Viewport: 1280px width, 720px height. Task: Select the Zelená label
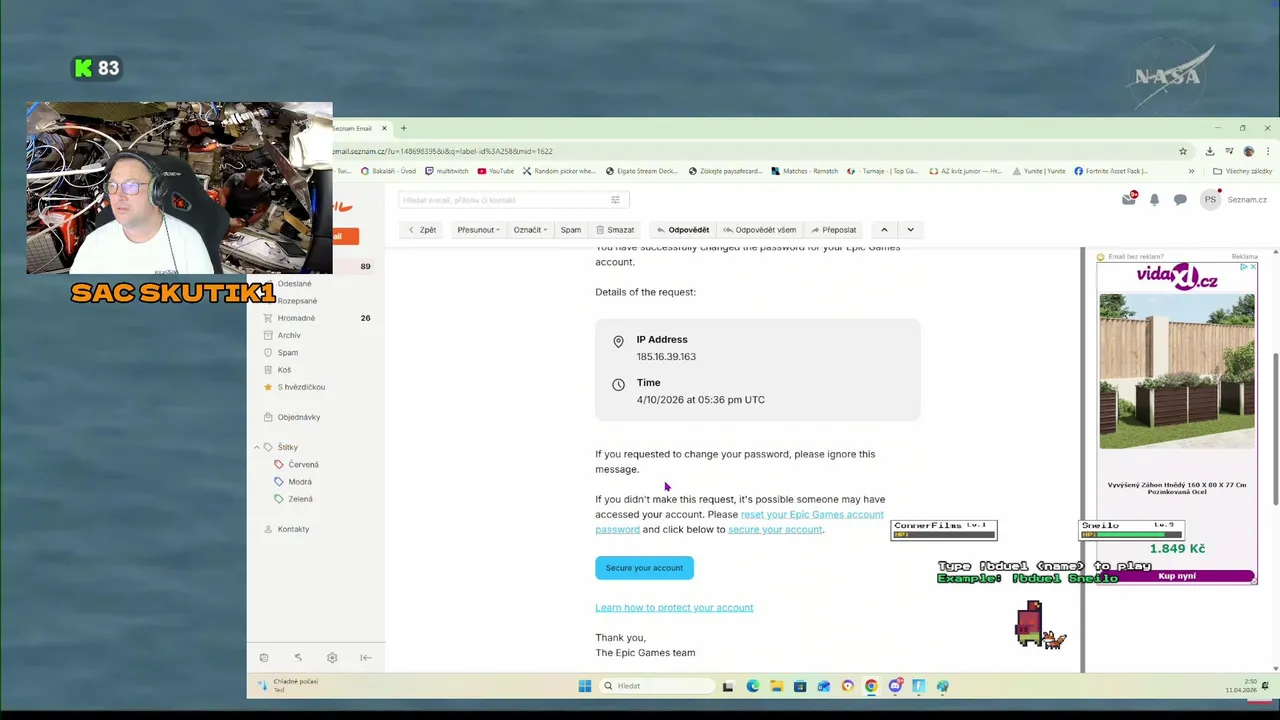(300, 499)
